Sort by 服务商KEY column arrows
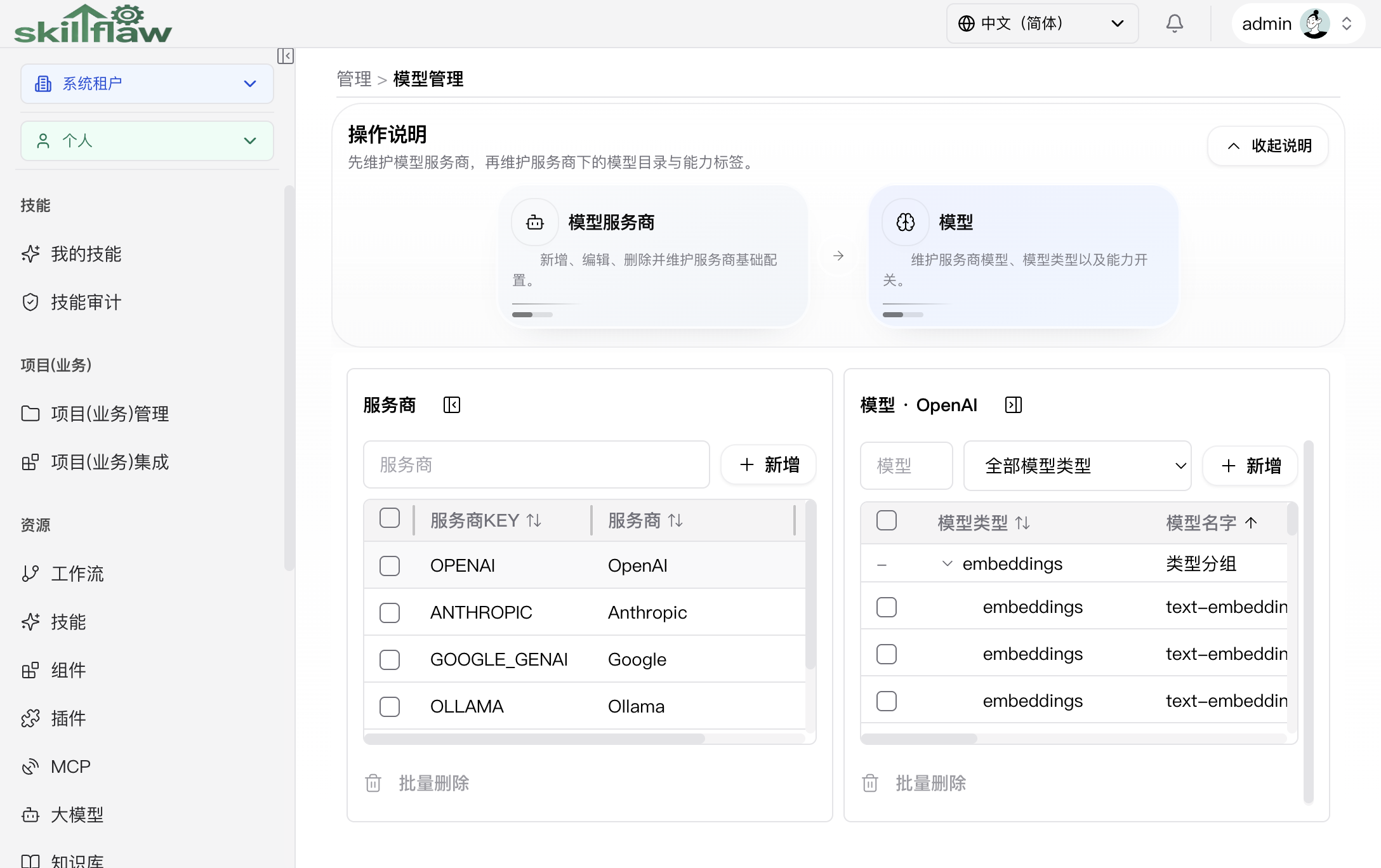 point(534,520)
